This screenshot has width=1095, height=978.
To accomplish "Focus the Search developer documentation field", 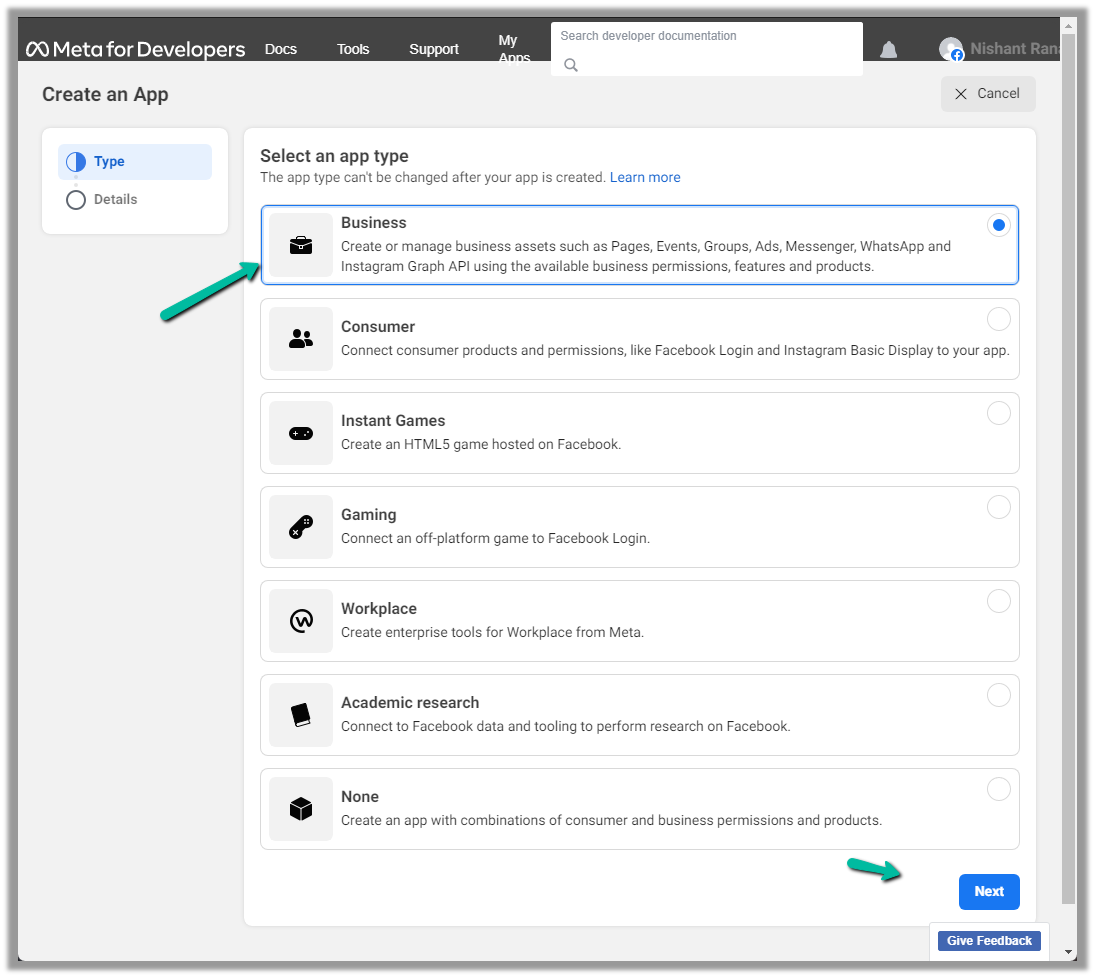I will click(706, 49).
